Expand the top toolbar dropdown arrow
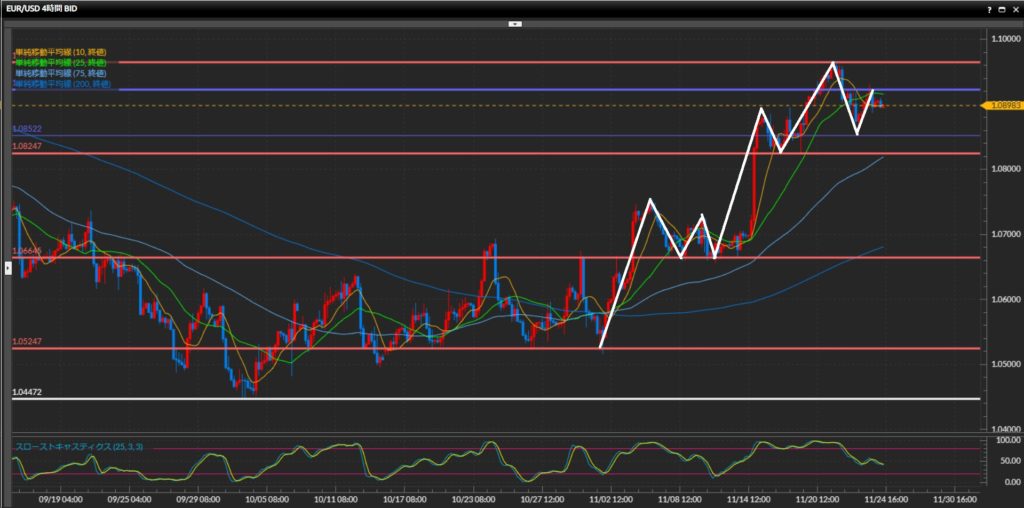Image resolution: width=1024 pixels, height=508 pixels. (x=513, y=22)
